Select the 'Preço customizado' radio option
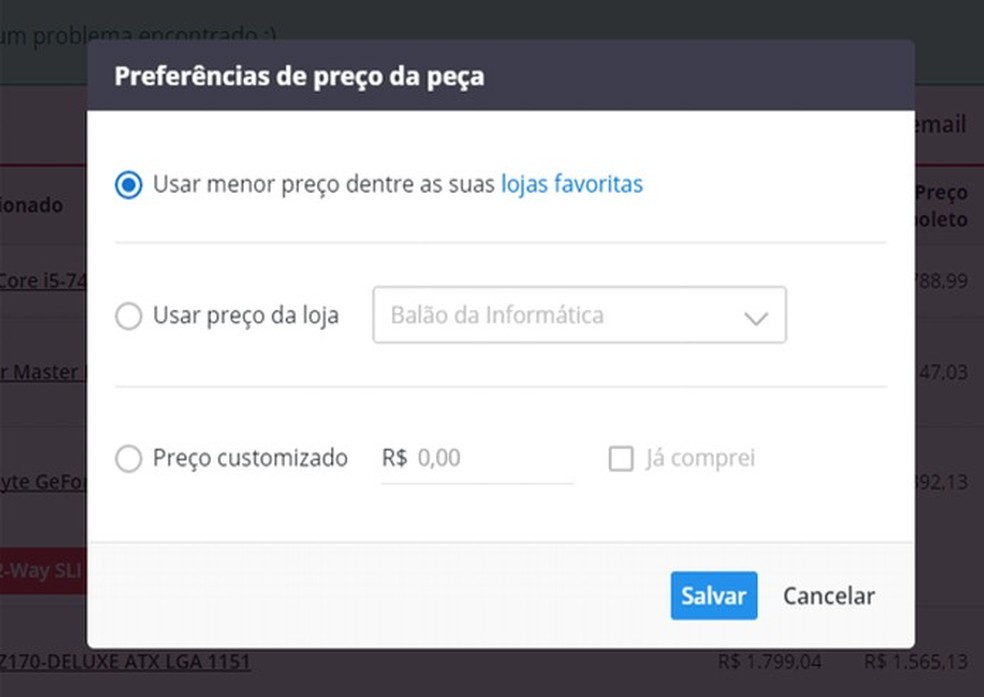The width and height of the screenshot is (984, 697). 128,458
